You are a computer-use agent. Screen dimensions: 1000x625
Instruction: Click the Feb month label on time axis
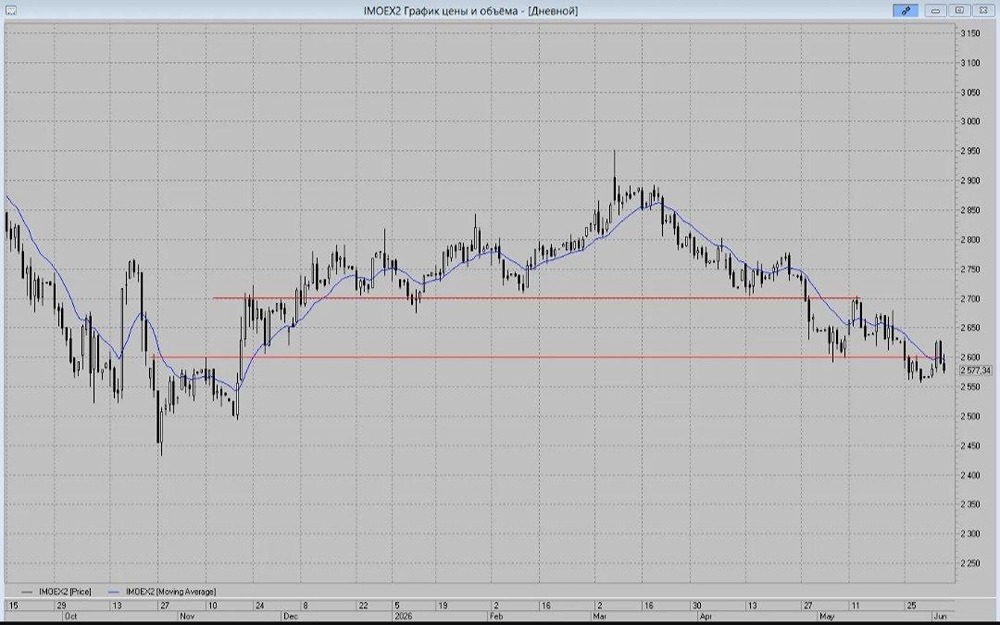496,617
